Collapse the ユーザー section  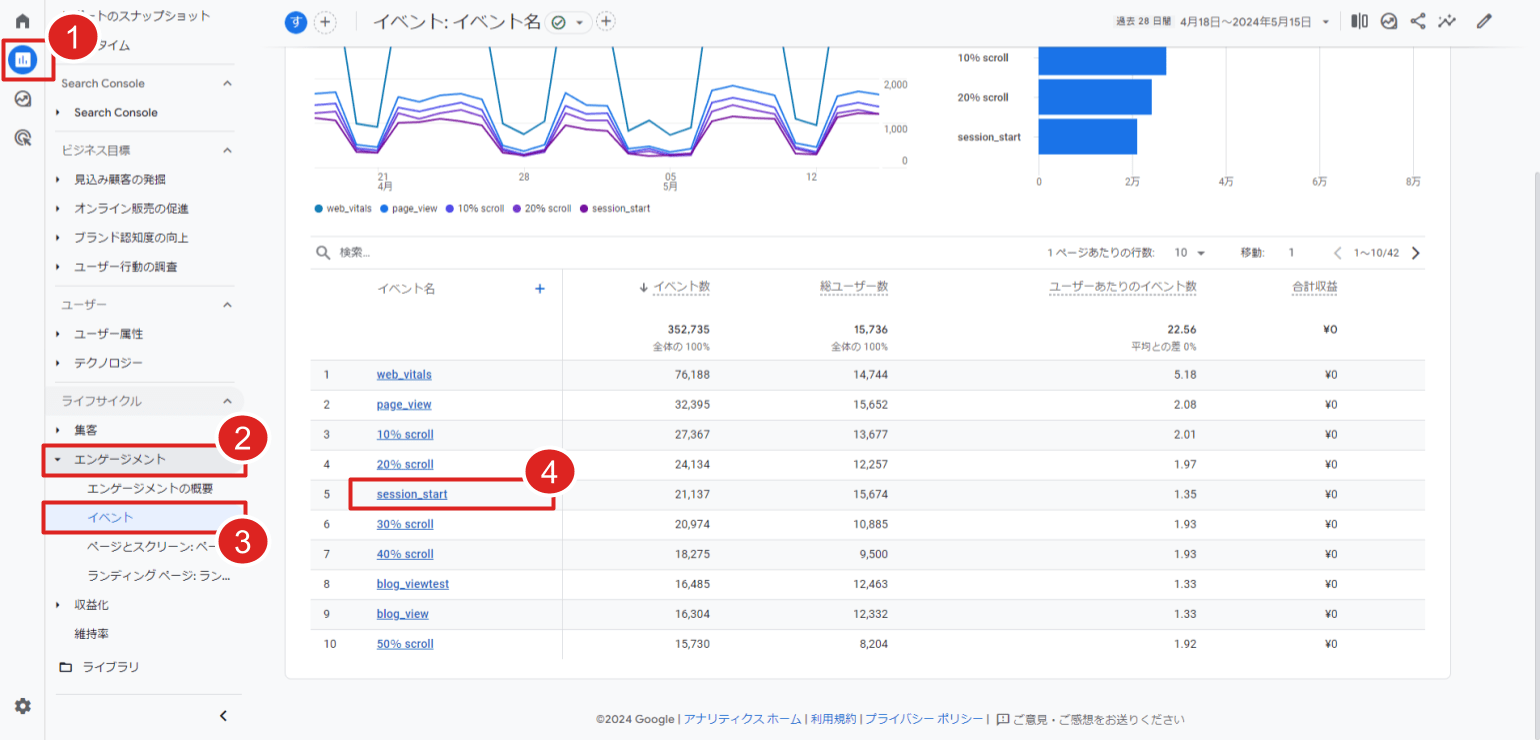coord(227,304)
